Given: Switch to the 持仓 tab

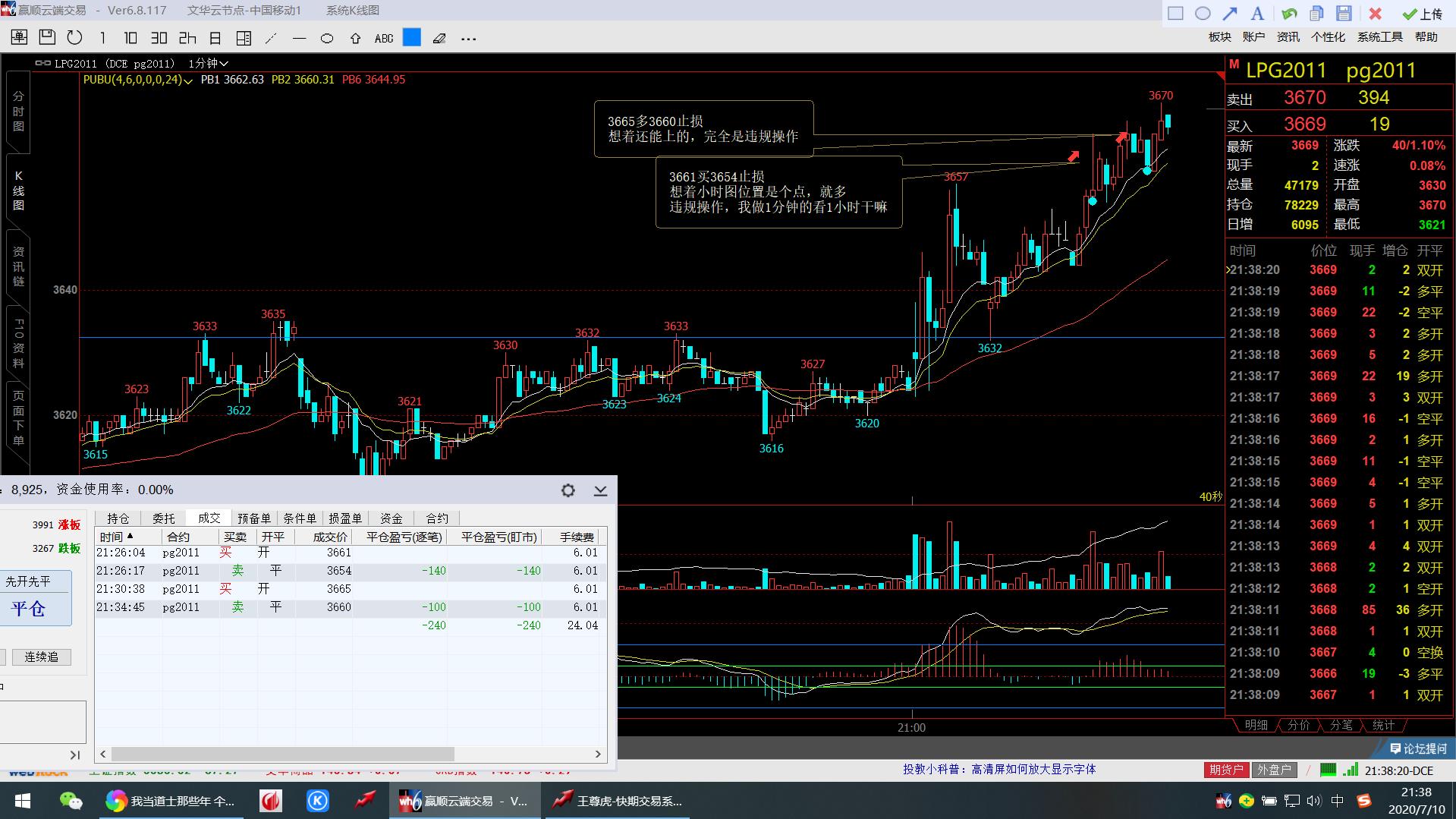Looking at the screenshot, I should (118, 518).
